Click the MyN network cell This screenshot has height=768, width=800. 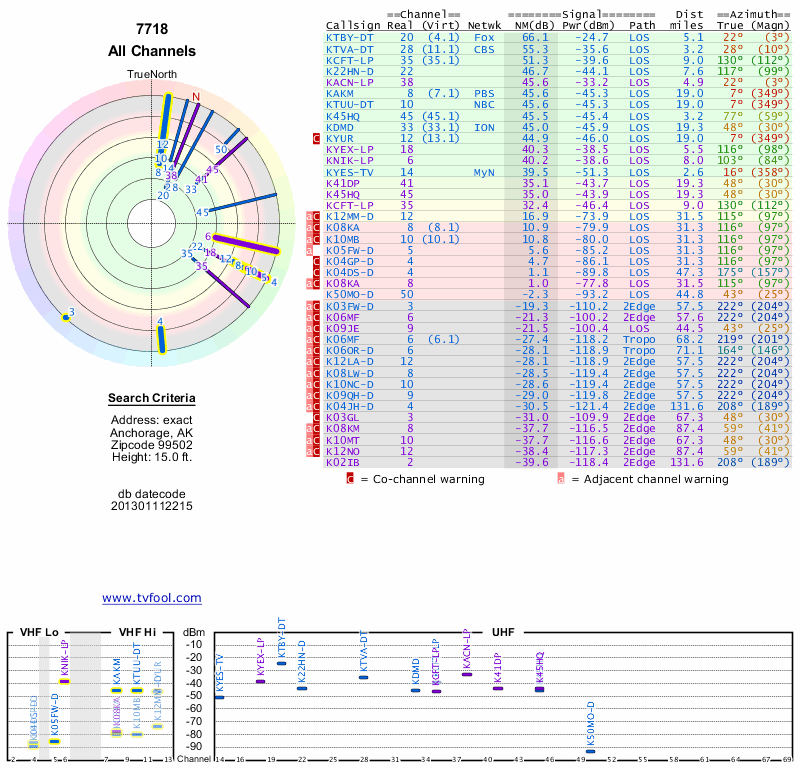point(484,172)
